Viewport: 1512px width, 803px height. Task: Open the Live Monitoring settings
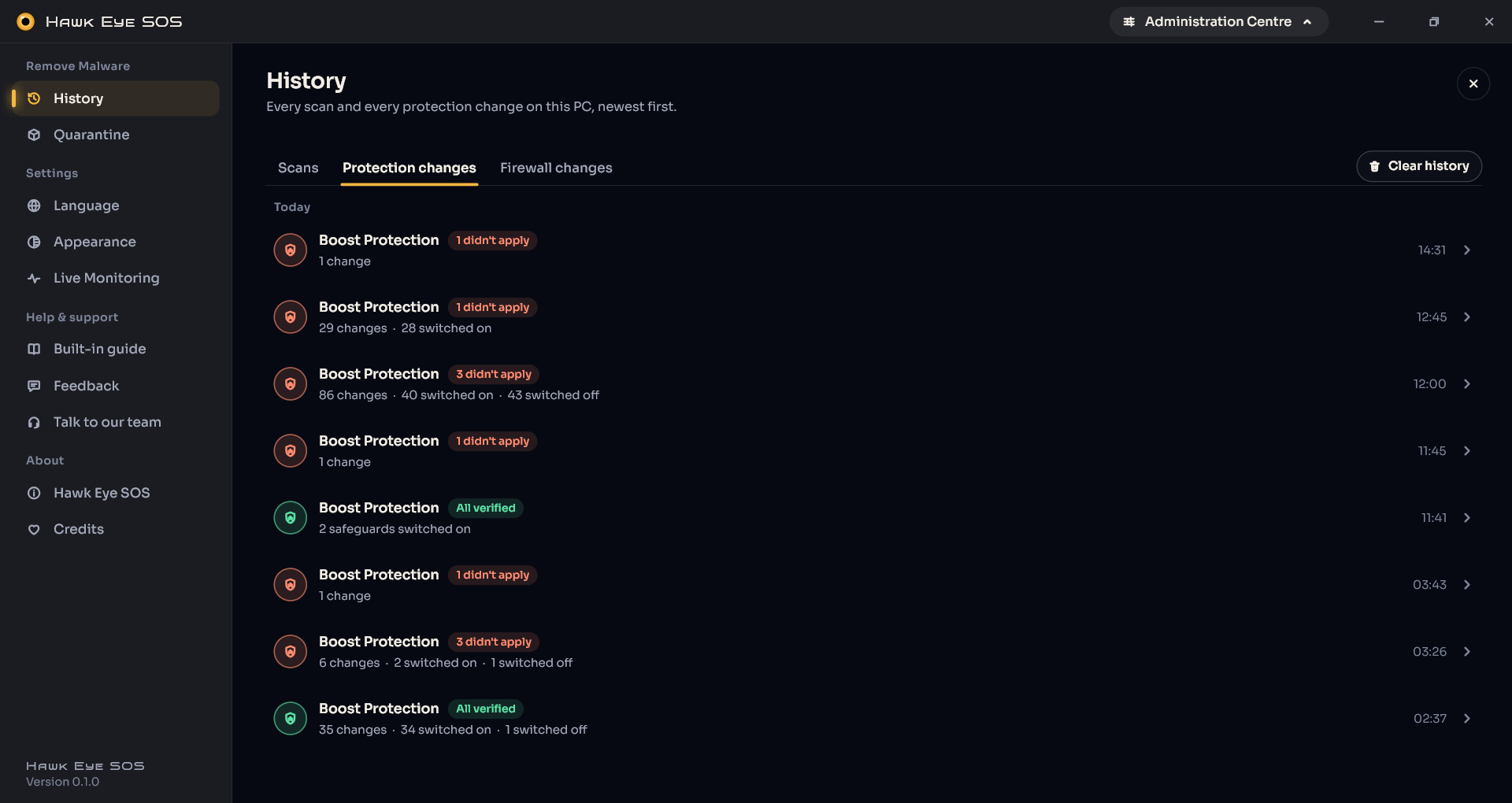[115, 278]
